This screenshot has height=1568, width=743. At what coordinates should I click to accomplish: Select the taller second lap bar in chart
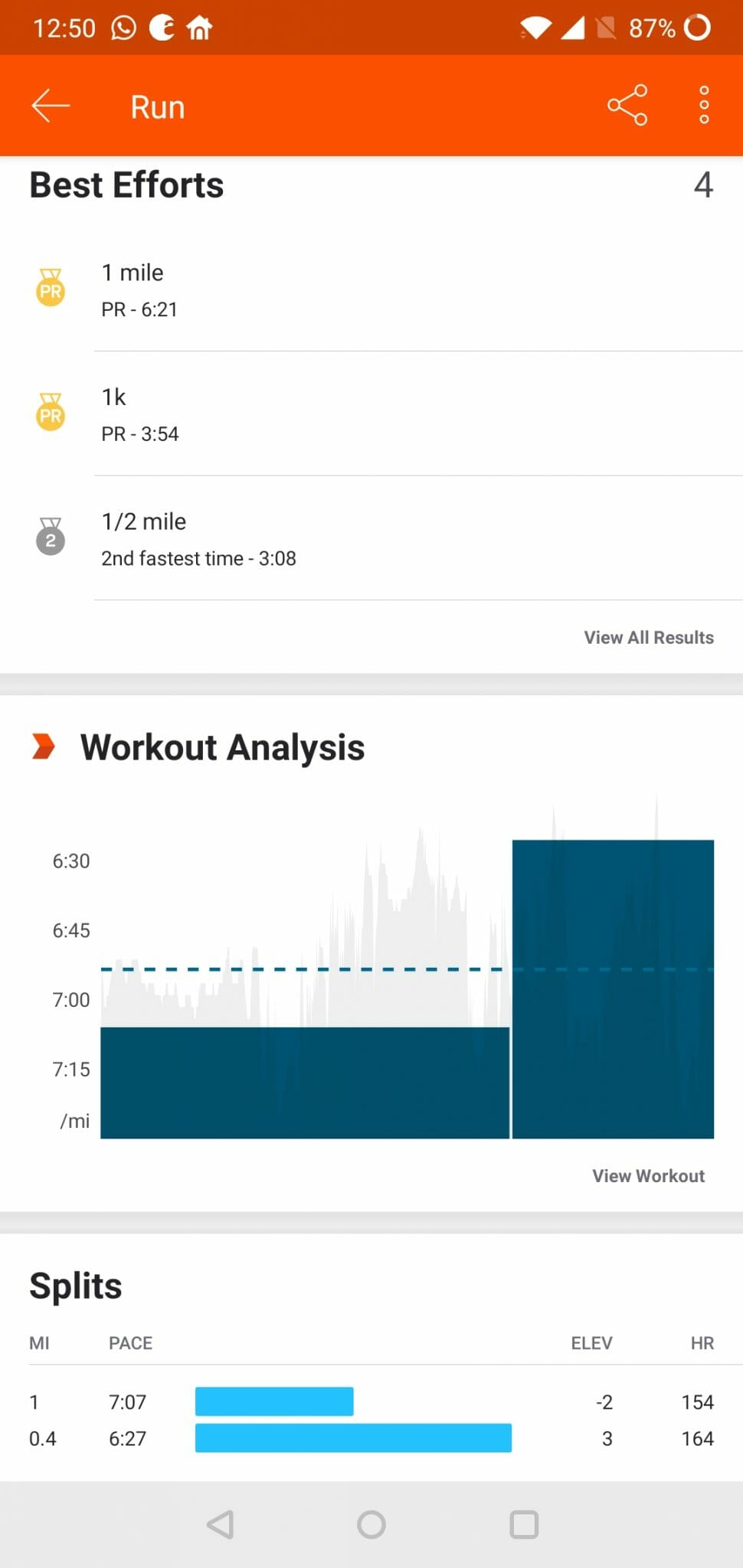click(613, 989)
